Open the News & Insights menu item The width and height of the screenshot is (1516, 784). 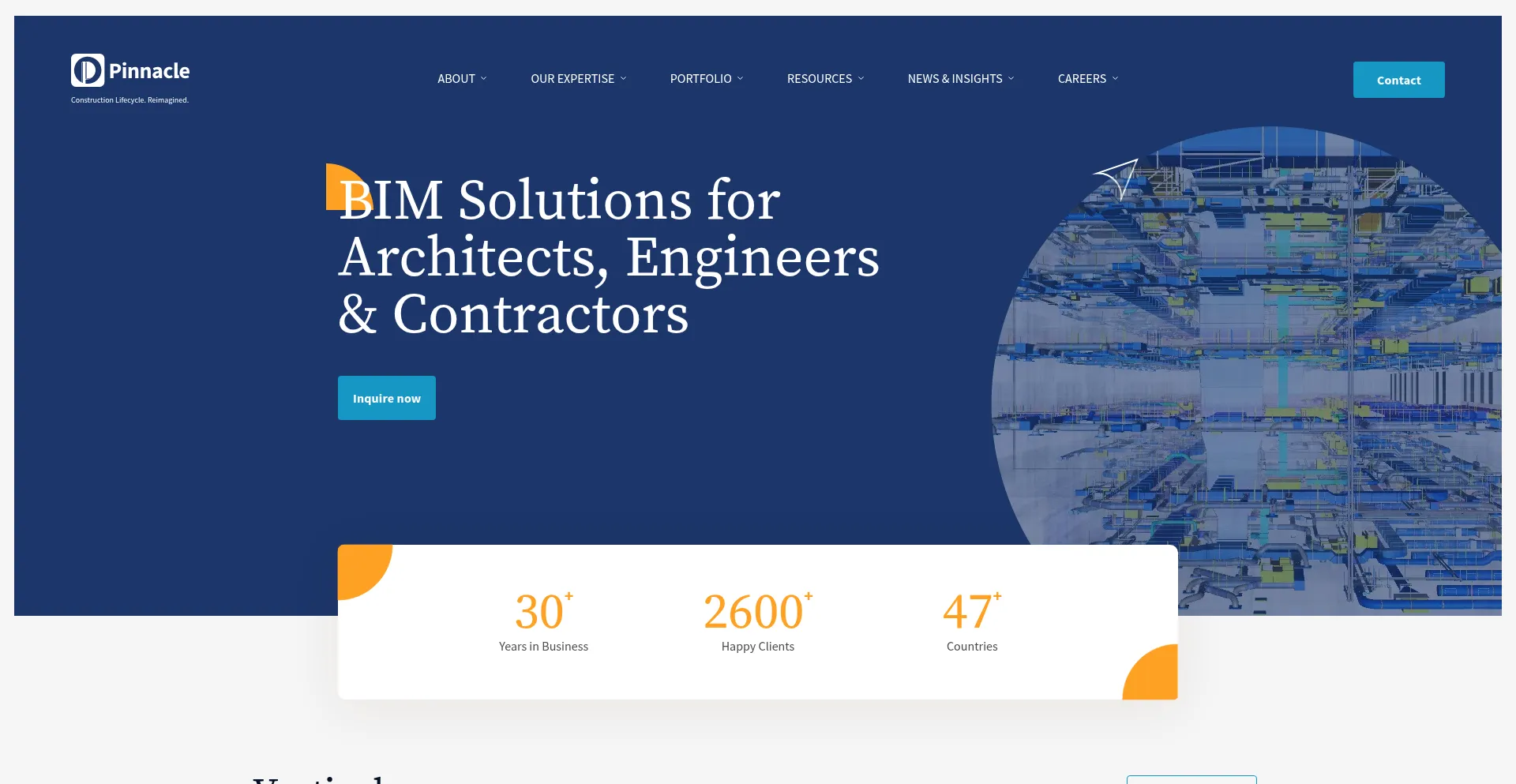click(955, 79)
